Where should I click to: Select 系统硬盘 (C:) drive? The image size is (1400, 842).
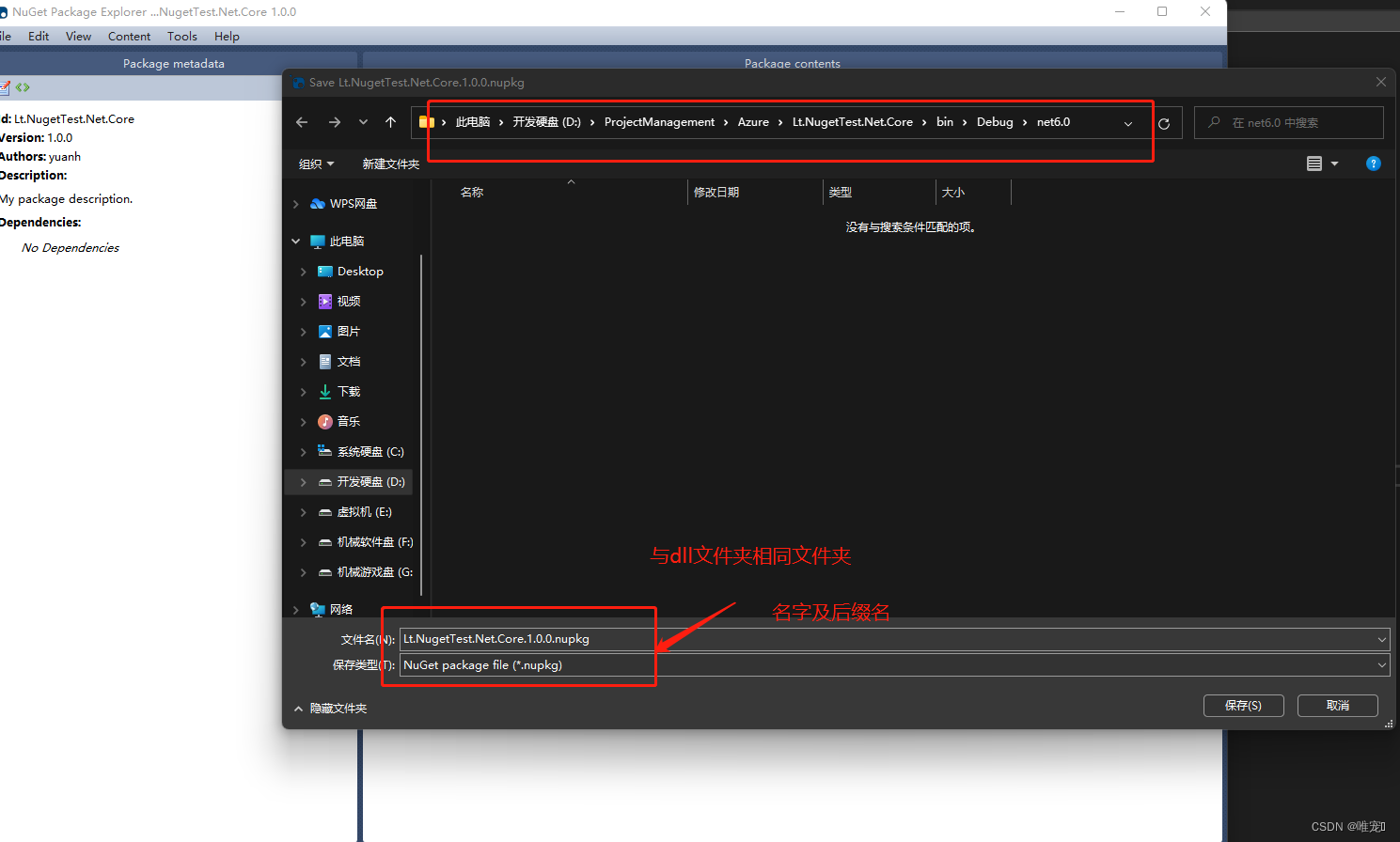361,452
